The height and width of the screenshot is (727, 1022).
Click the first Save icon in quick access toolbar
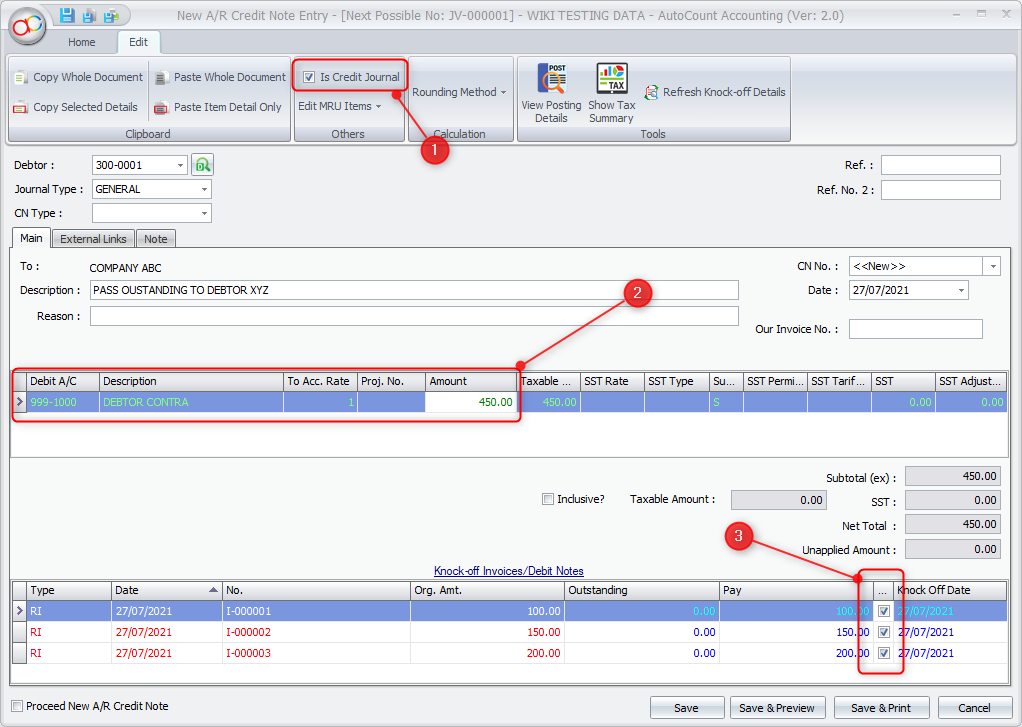tap(67, 15)
